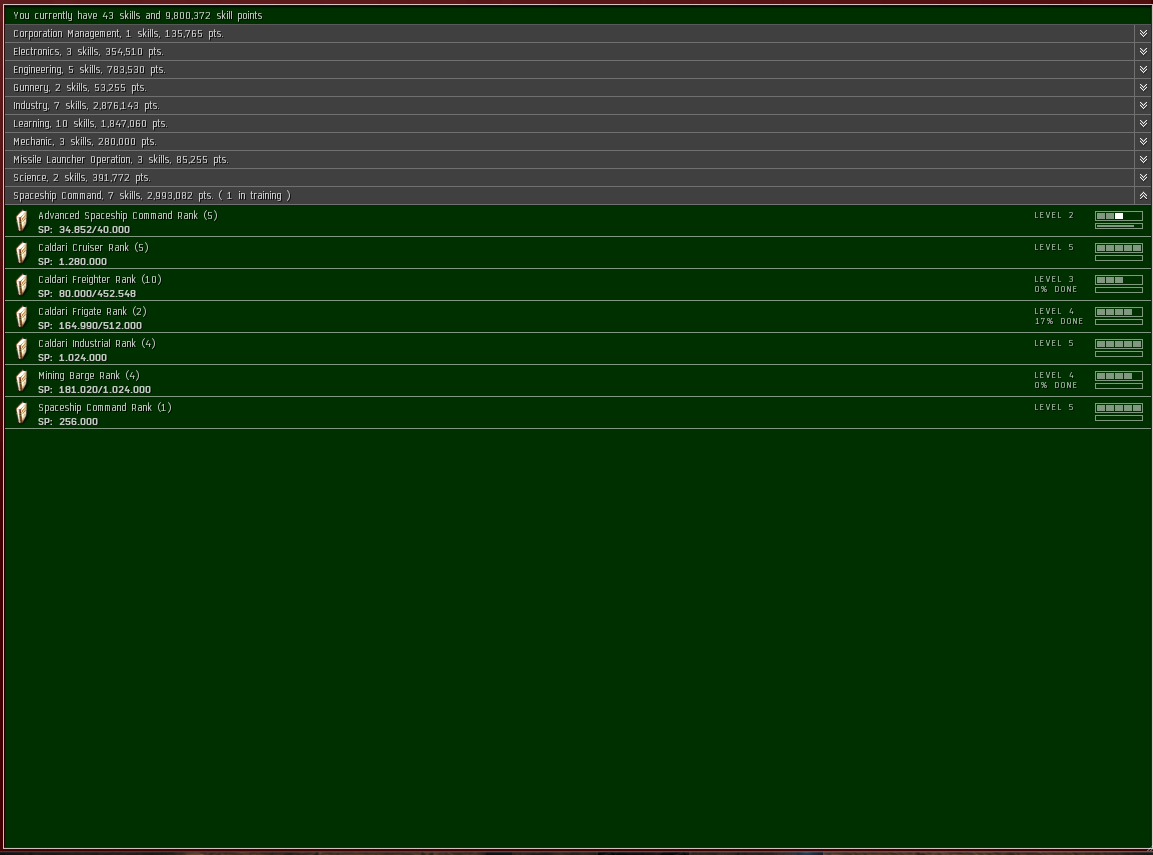
Task: Select the Caldari Frigate Rank (2) name
Action: point(93,312)
